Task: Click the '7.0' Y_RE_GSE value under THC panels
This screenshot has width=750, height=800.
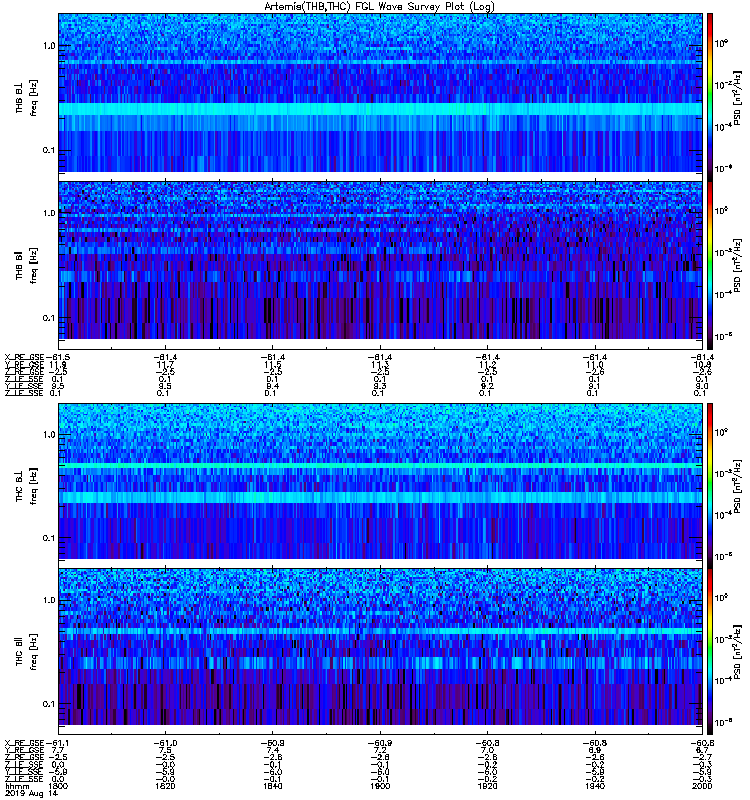Action: (x=487, y=751)
